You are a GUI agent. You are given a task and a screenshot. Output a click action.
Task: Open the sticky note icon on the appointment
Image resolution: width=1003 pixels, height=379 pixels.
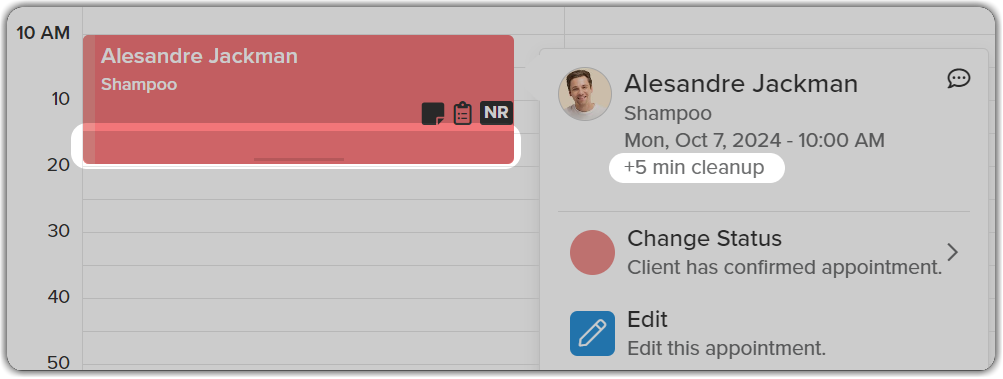pyautogui.click(x=433, y=114)
